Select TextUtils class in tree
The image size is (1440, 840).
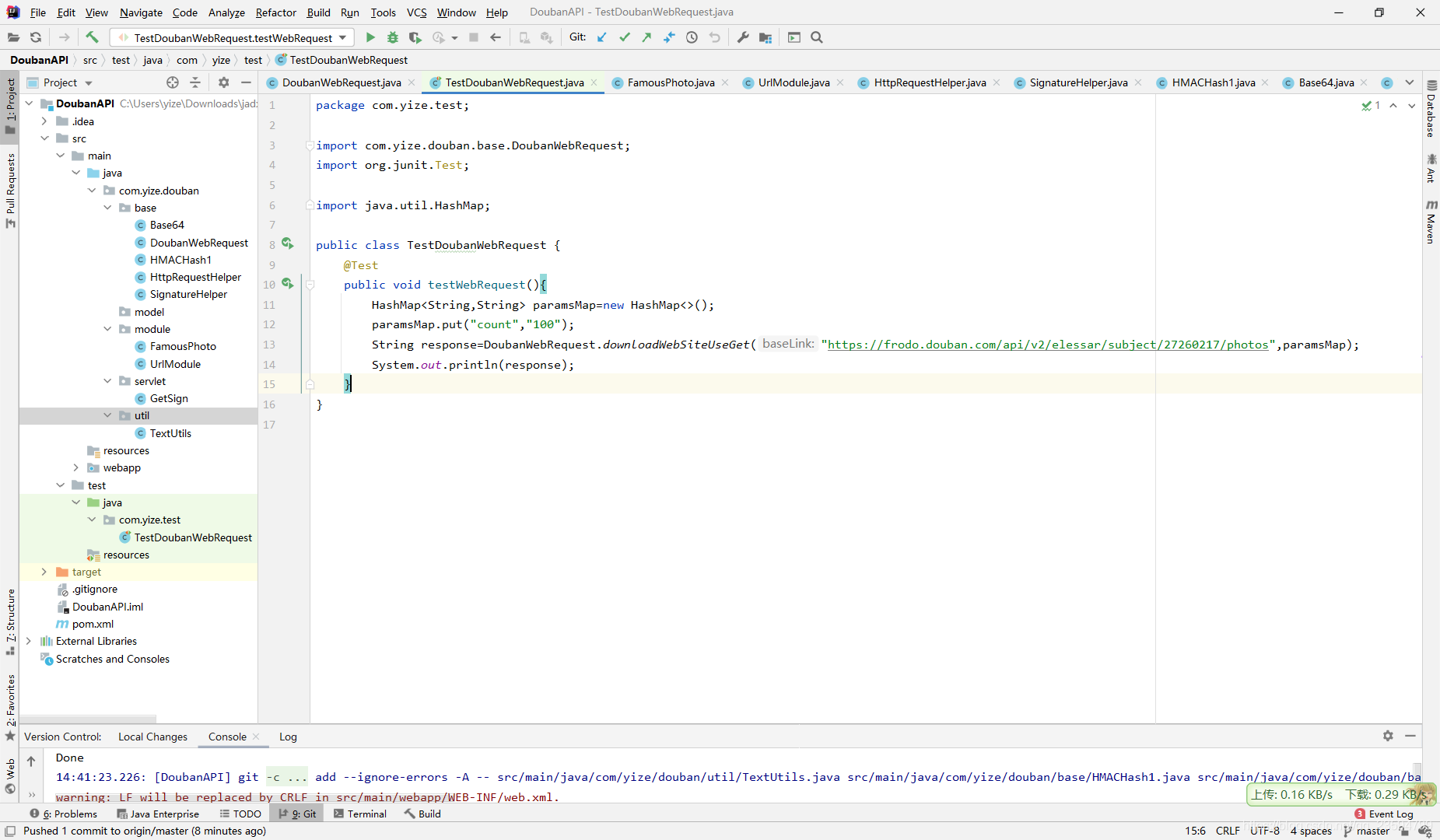coord(170,433)
